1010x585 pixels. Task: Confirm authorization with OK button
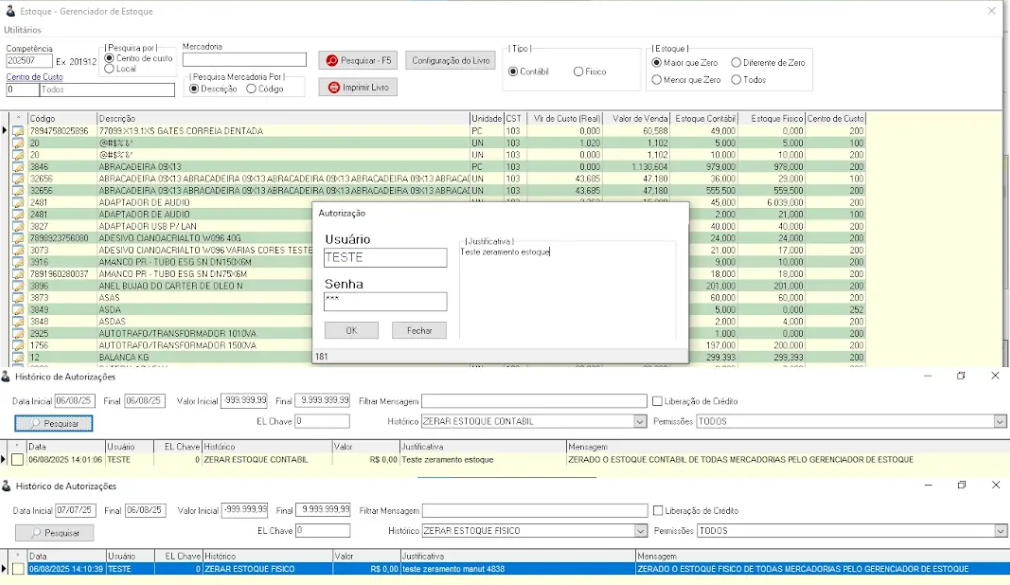point(351,331)
